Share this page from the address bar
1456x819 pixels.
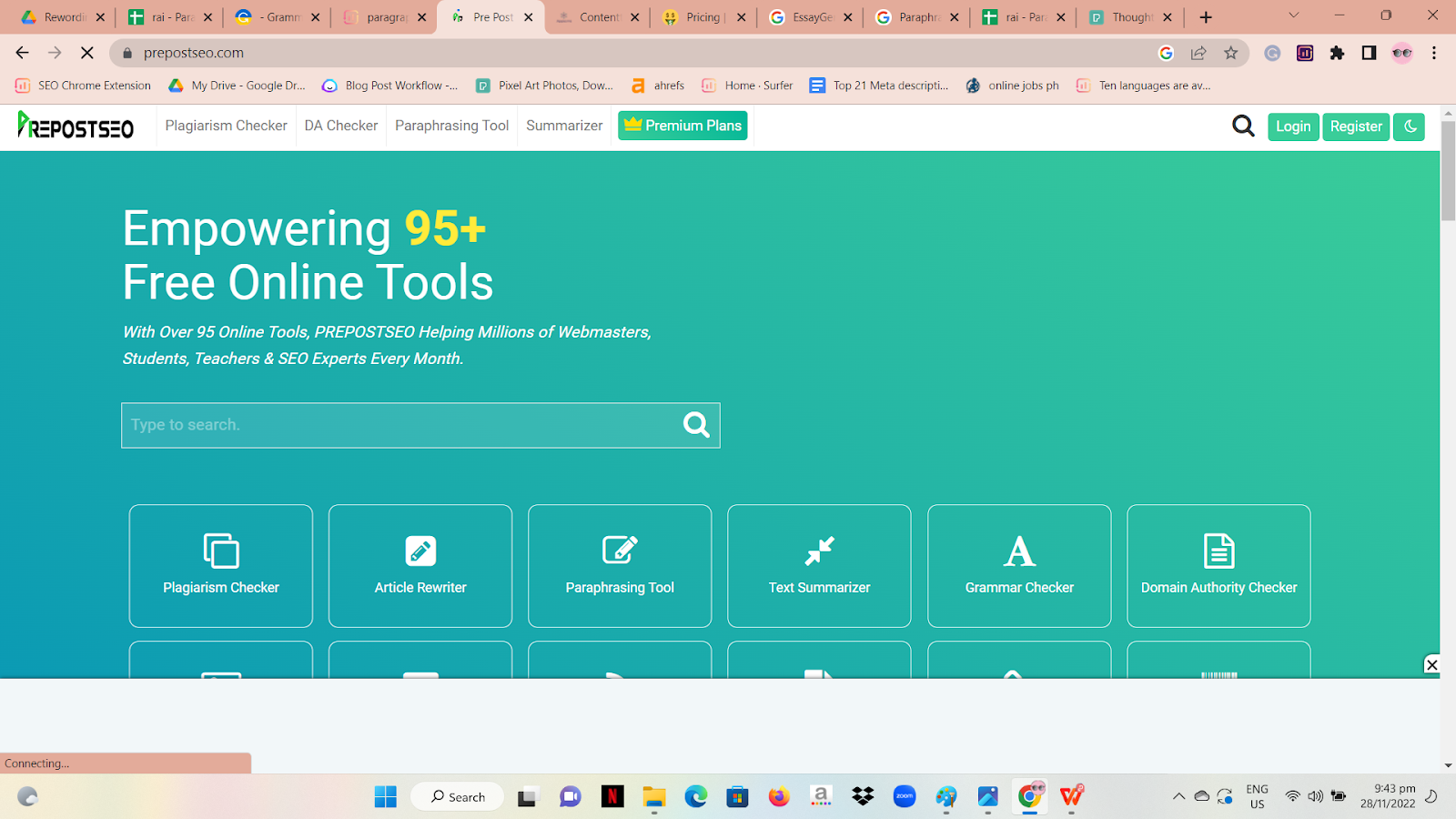coord(1198,53)
